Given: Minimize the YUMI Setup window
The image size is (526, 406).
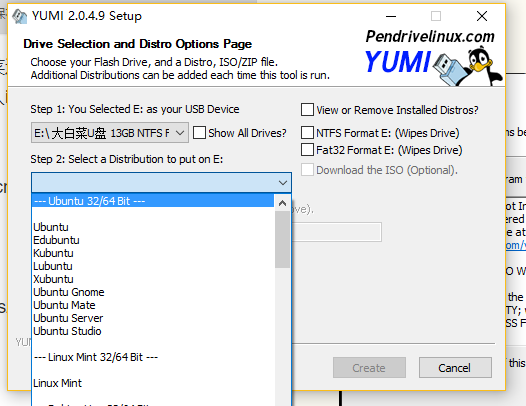Looking at the screenshot, I should point(391,16).
